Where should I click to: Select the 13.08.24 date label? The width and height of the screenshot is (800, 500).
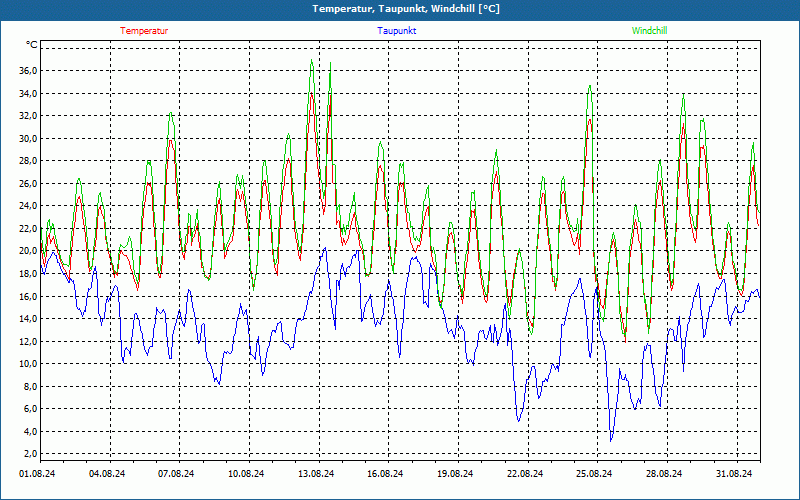tap(316, 473)
